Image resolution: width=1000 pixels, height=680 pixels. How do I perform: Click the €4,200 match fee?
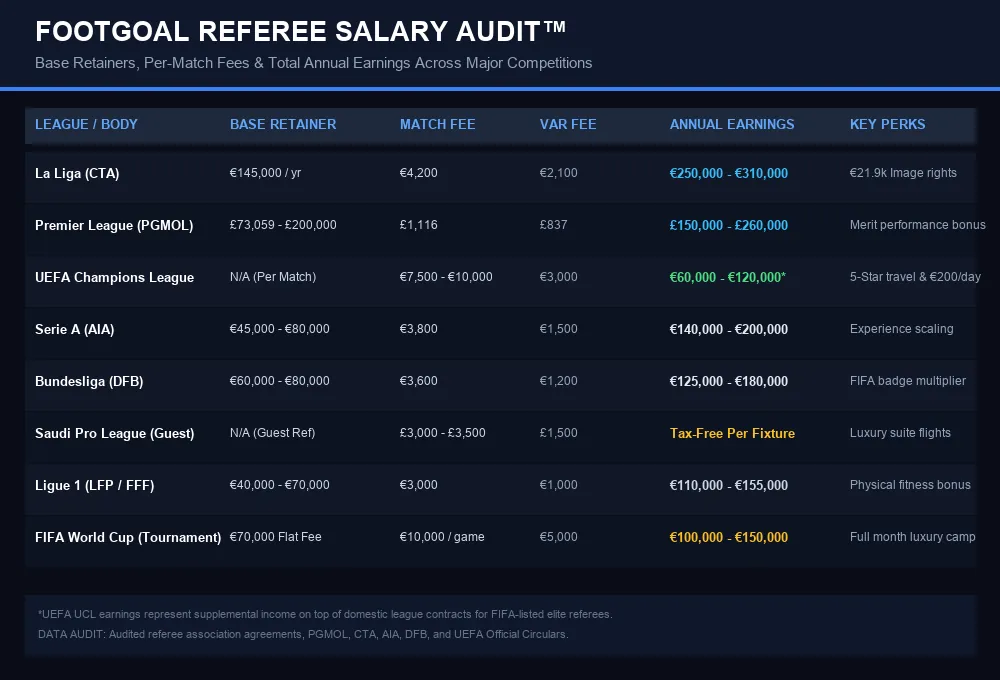tap(418, 173)
